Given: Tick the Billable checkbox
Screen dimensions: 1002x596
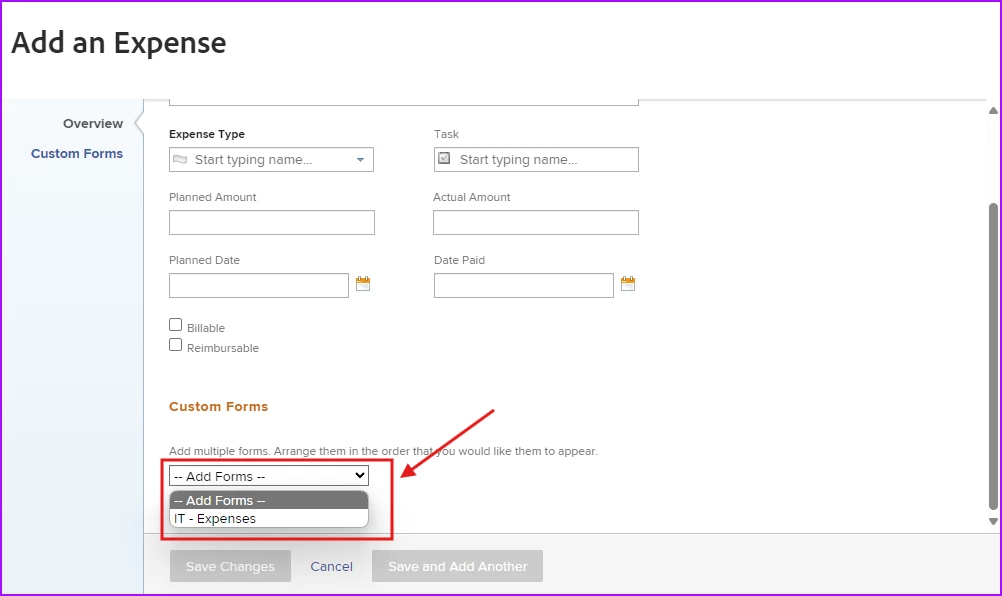Looking at the screenshot, I should pyautogui.click(x=175, y=325).
